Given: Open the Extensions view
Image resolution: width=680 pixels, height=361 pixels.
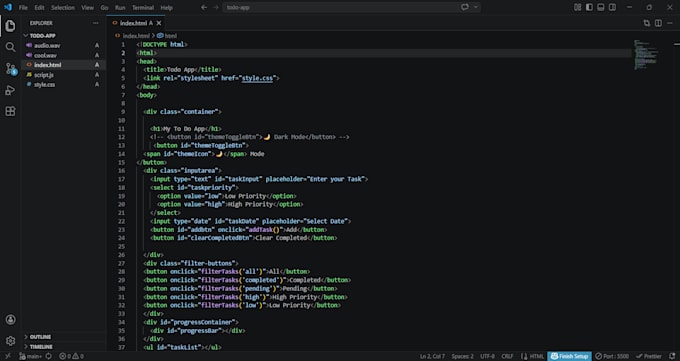Looking at the screenshot, I should coord(10,112).
